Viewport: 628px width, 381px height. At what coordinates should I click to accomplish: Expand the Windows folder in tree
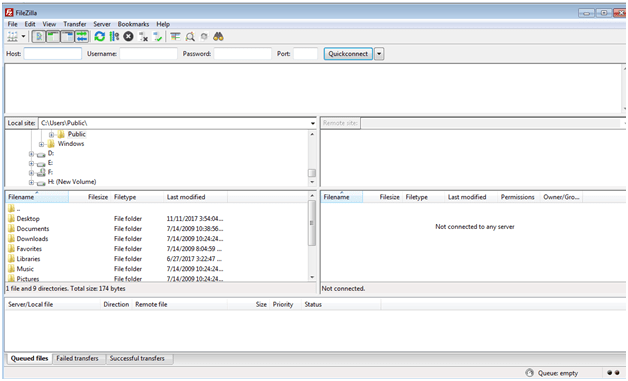(41, 144)
